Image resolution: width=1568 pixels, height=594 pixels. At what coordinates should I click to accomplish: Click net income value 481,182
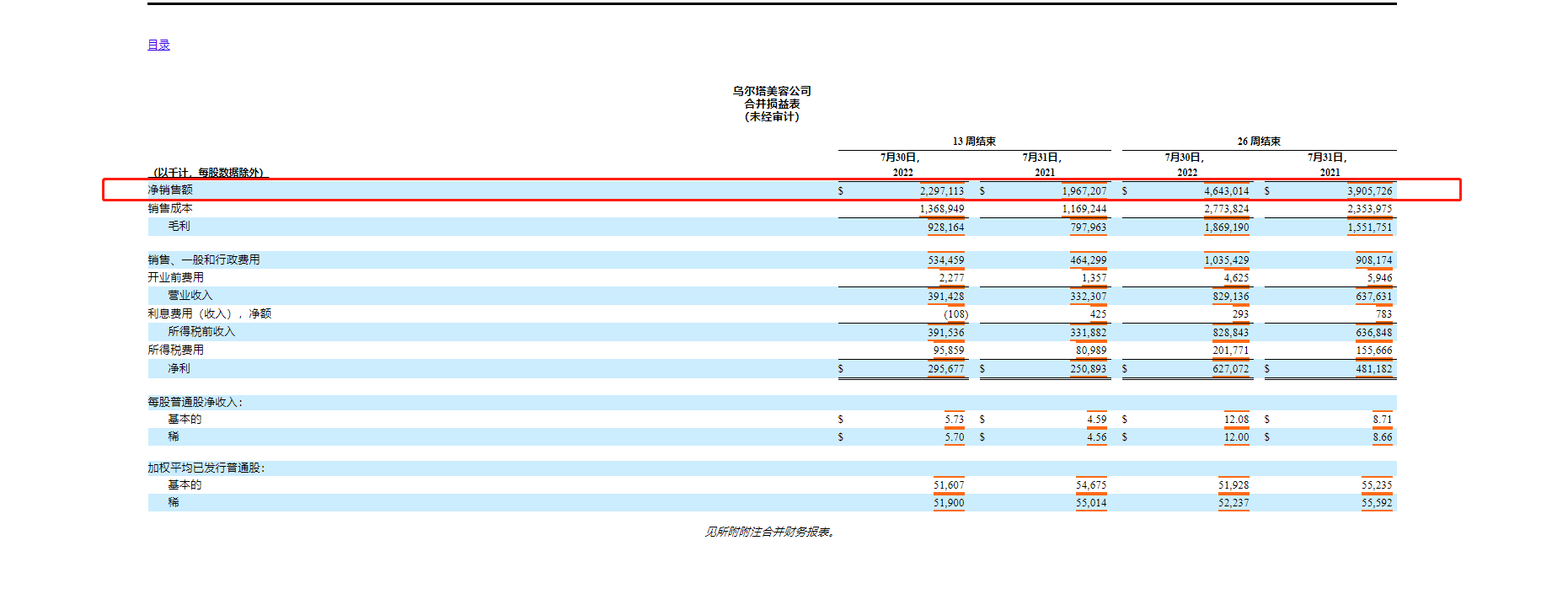pos(1374,369)
